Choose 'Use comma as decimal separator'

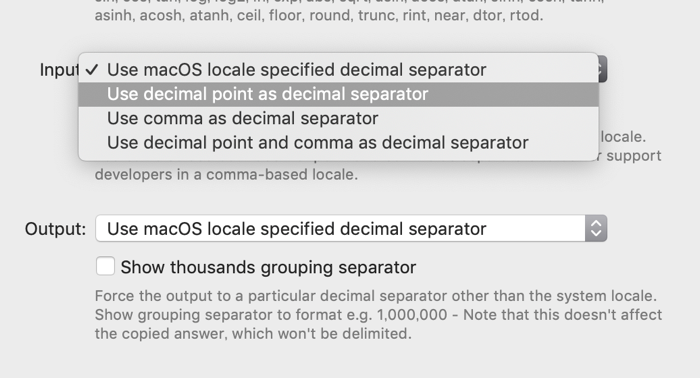(338, 118)
